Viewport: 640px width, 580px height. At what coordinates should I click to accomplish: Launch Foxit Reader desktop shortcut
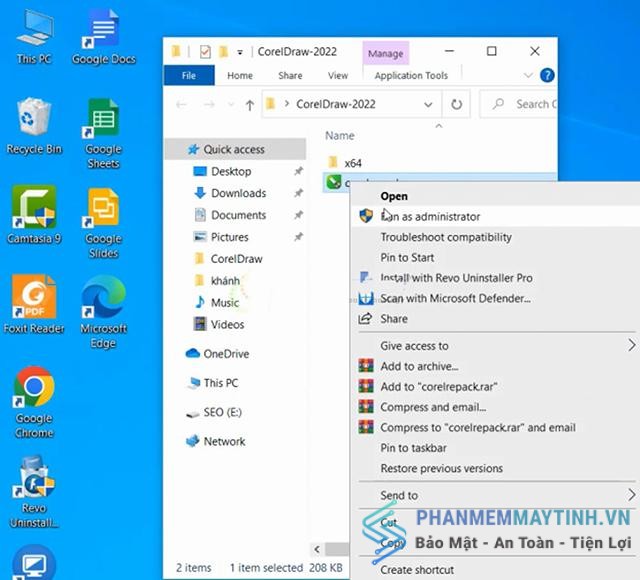[x=34, y=304]
